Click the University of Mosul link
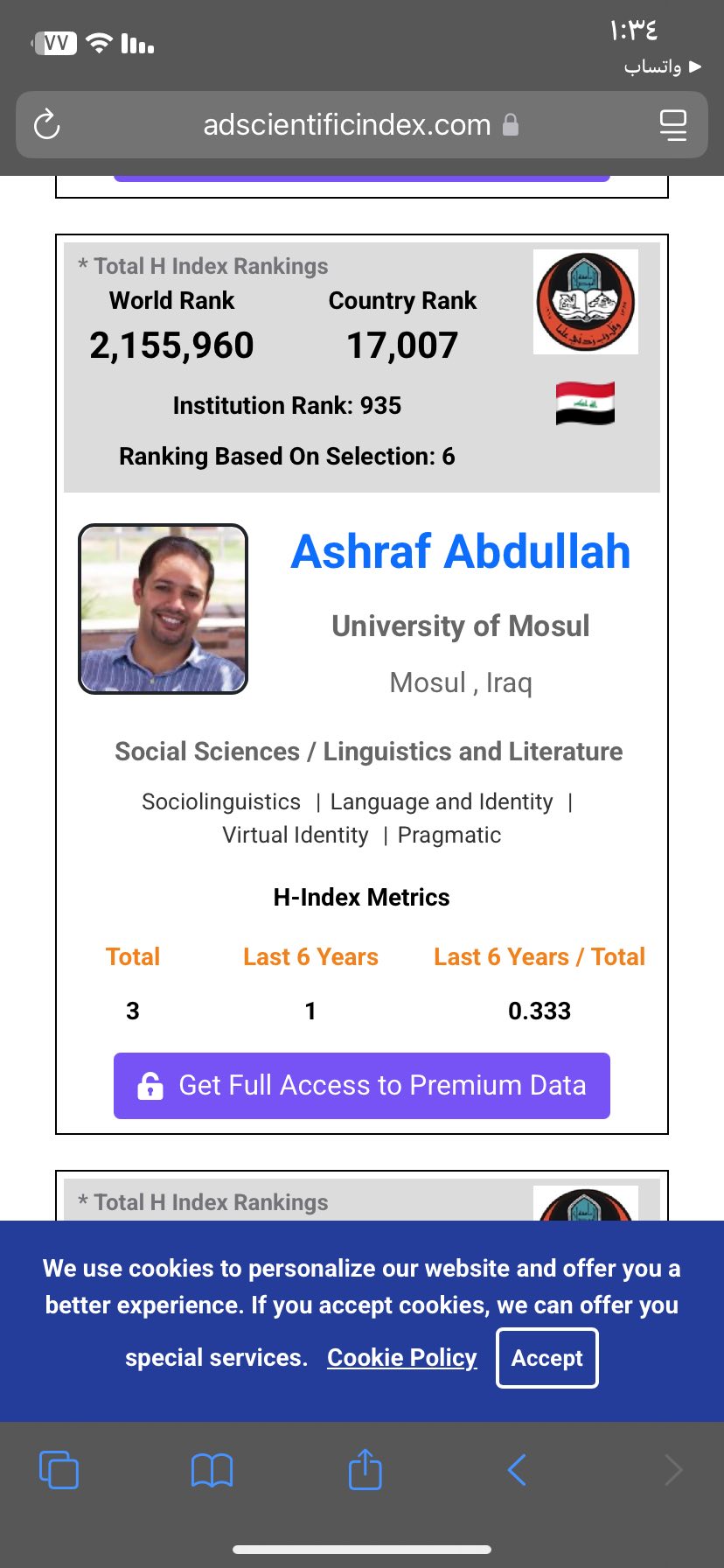Viewport: 724px width, 1568px height. pos(460,626)
